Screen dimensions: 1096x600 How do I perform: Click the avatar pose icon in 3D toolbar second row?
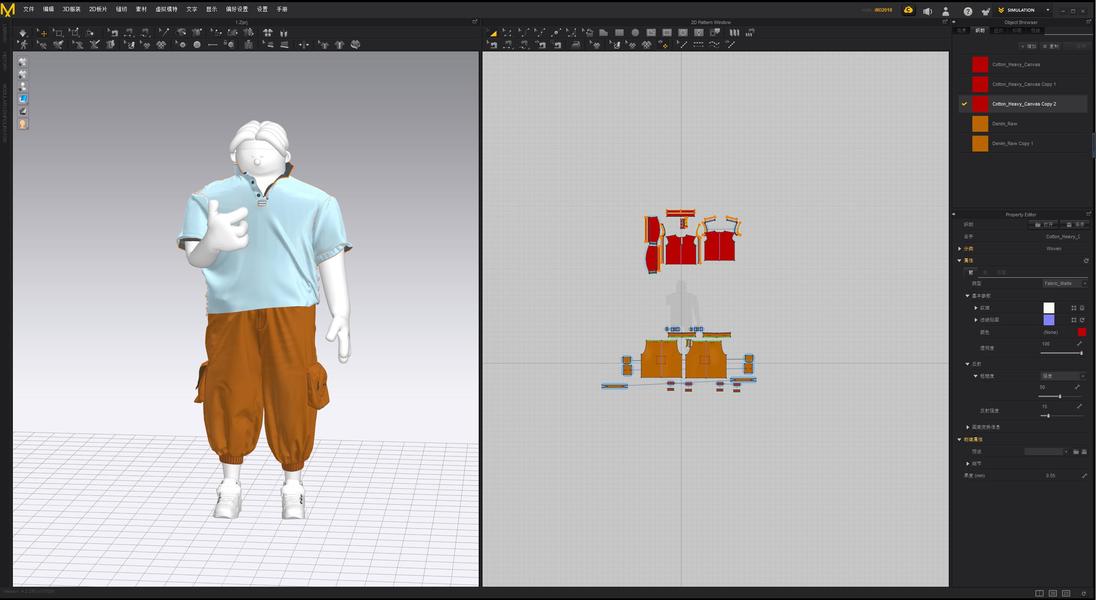pos(23,45)
